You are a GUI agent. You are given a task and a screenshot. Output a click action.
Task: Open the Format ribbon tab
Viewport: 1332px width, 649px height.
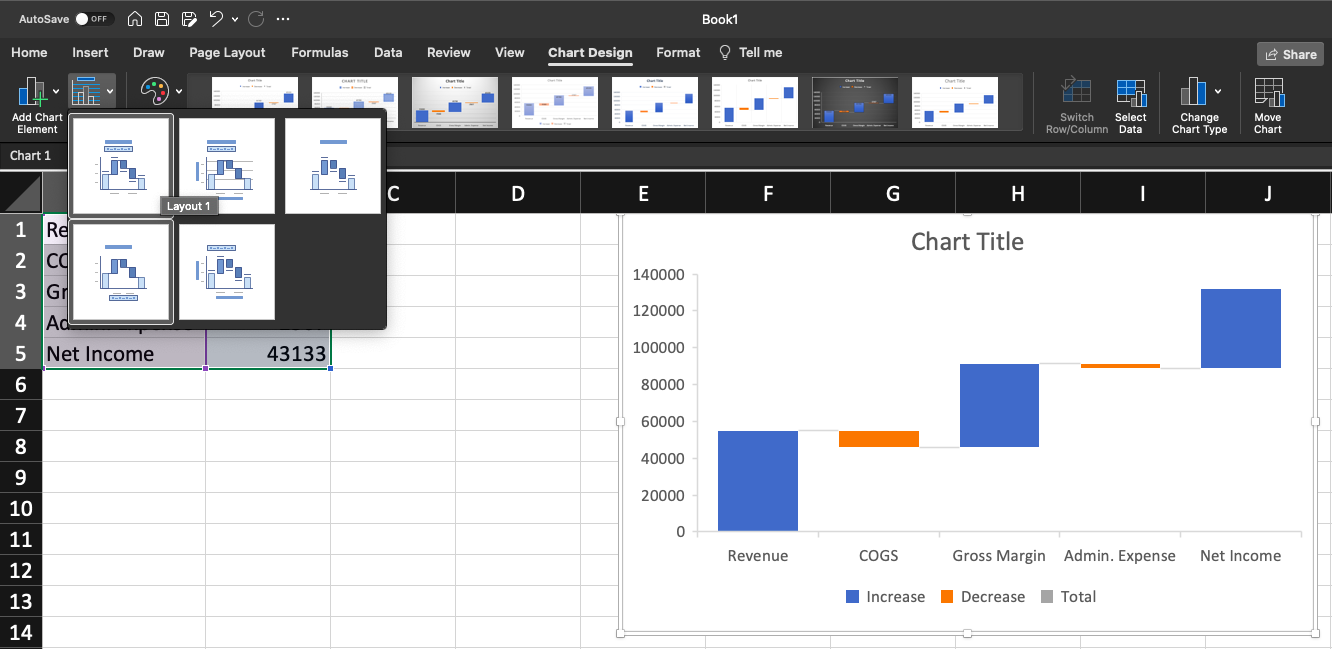pyautogui.click(x=678, y=52)
